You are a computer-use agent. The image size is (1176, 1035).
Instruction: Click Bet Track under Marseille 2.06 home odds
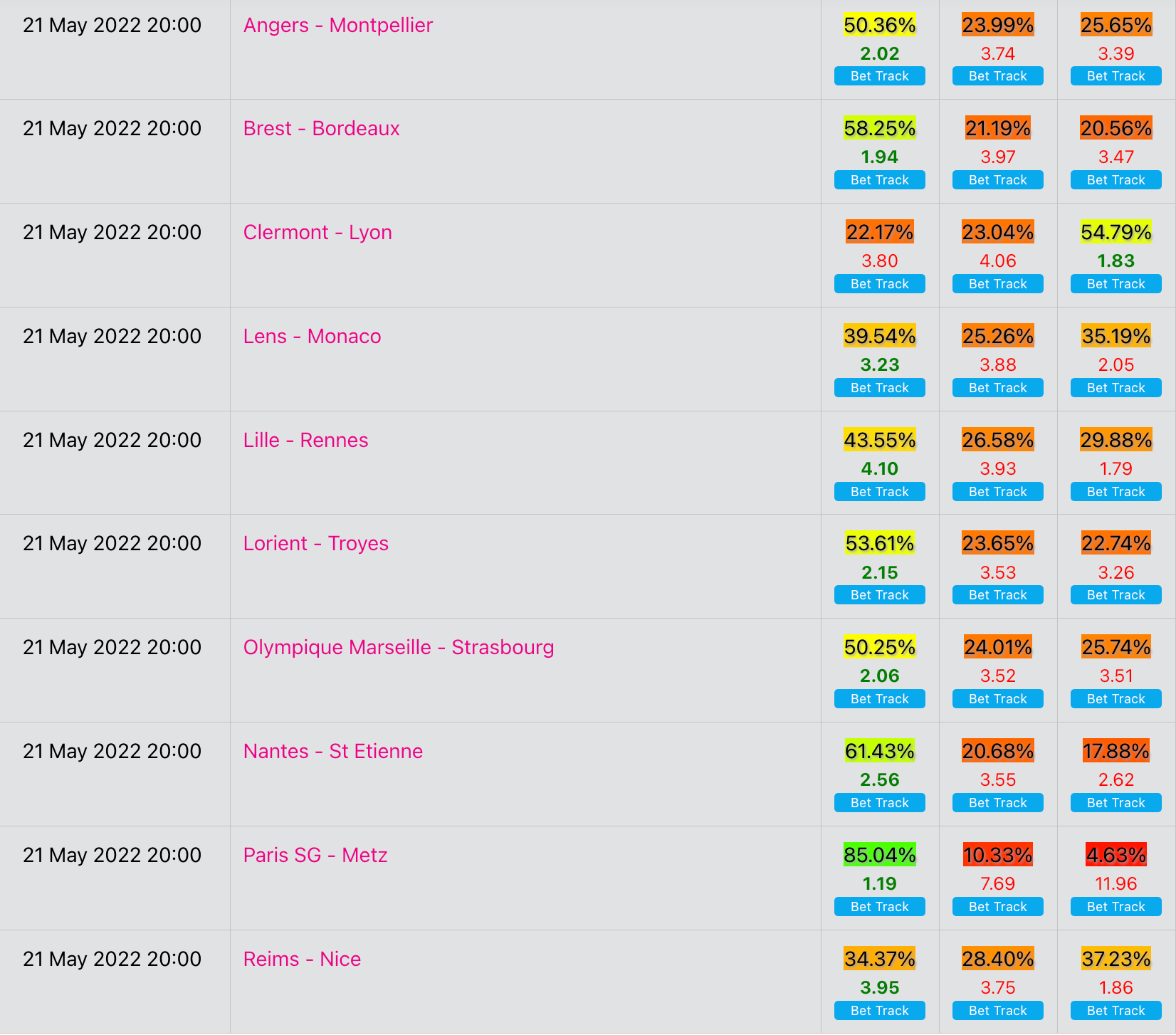click(880, 699)
